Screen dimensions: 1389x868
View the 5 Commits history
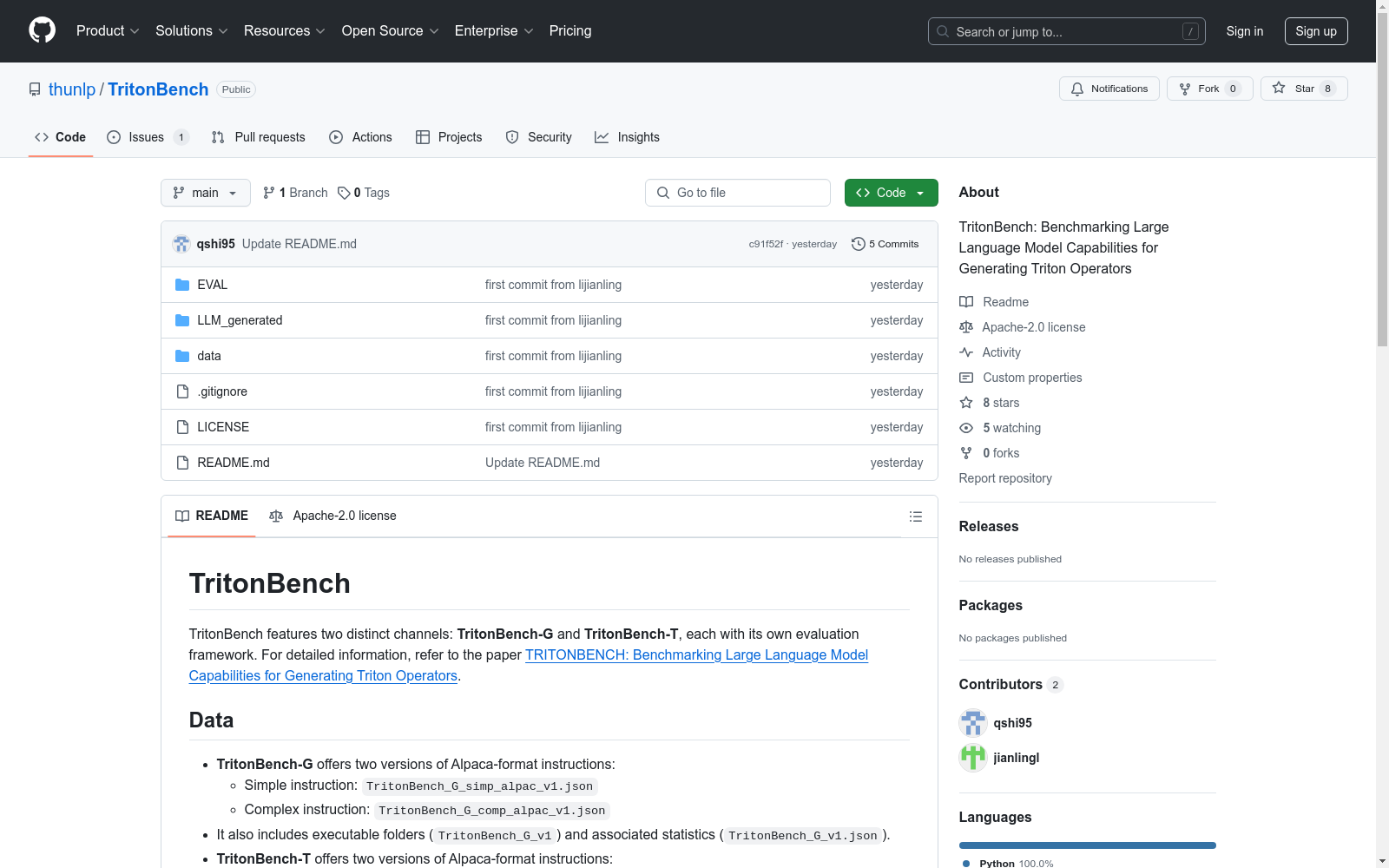(x=885, y=244)
